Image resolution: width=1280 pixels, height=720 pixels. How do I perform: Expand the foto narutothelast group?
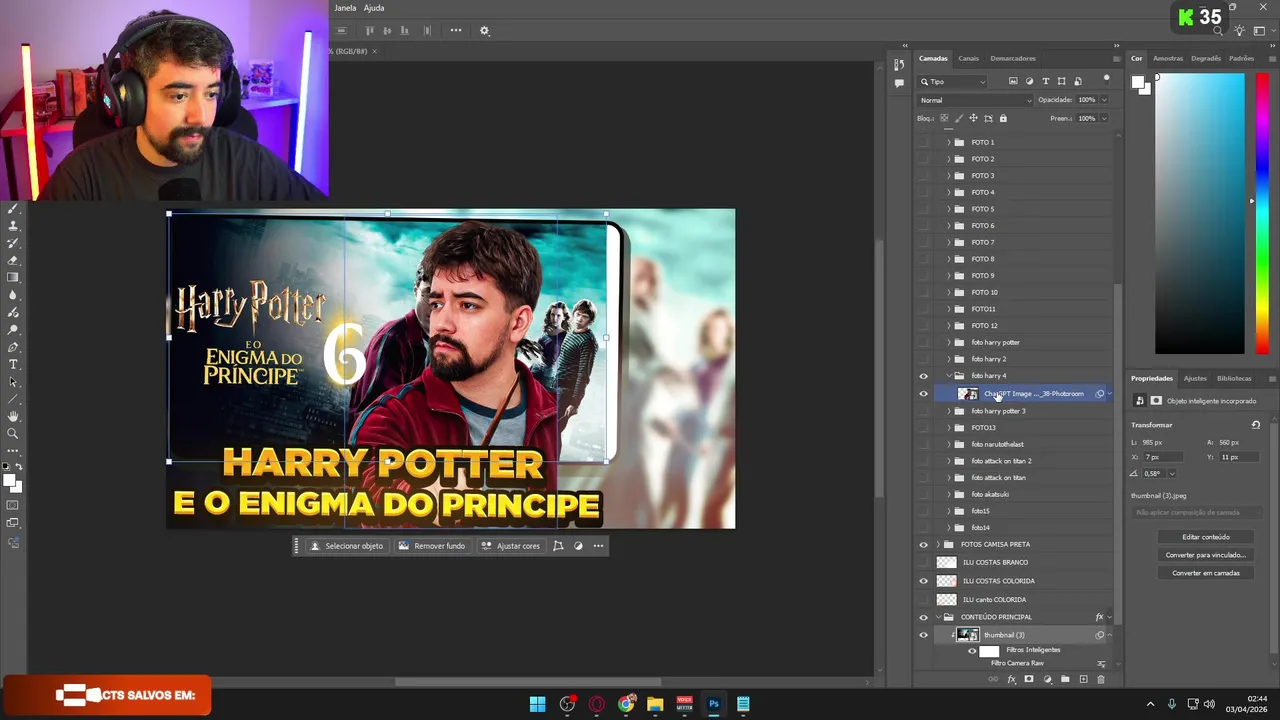pos(948,444)
